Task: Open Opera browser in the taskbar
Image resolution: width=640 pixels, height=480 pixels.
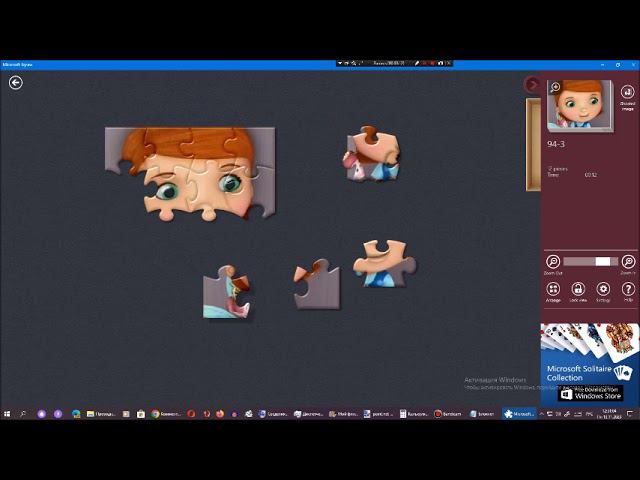Action: [x=191, y=414]
